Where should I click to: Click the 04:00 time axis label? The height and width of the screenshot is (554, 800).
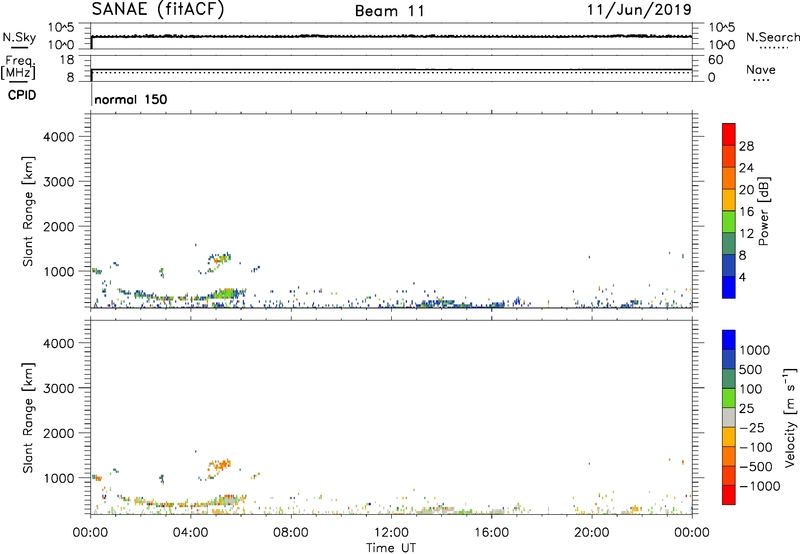pos(190,533)
